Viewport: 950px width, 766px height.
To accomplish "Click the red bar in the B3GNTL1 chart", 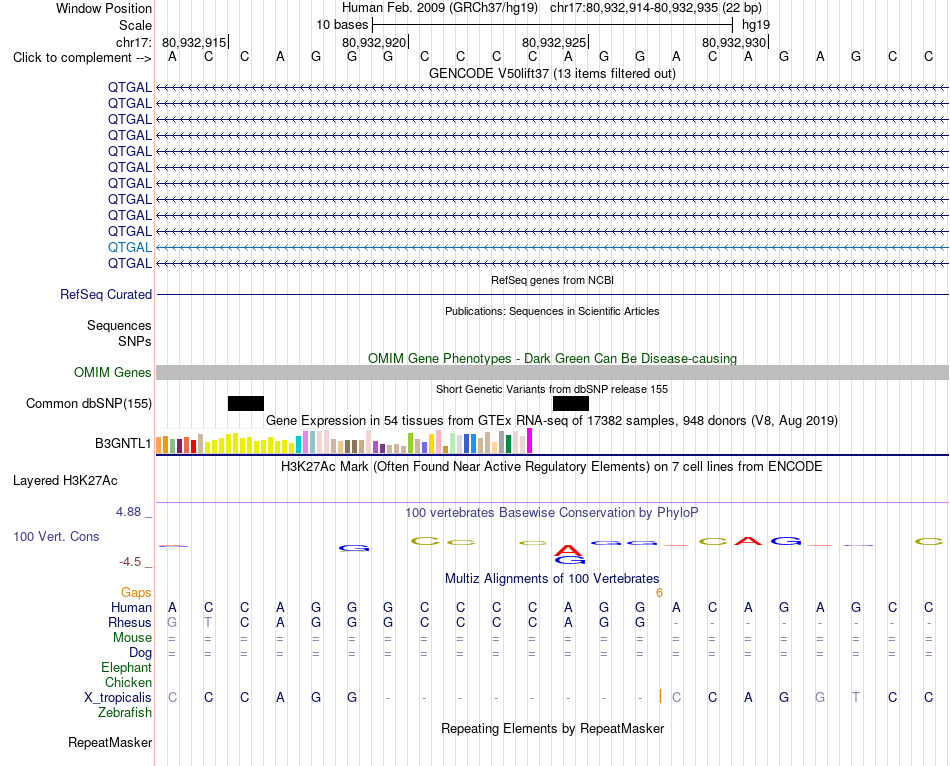I will click(x=193, y=447).
